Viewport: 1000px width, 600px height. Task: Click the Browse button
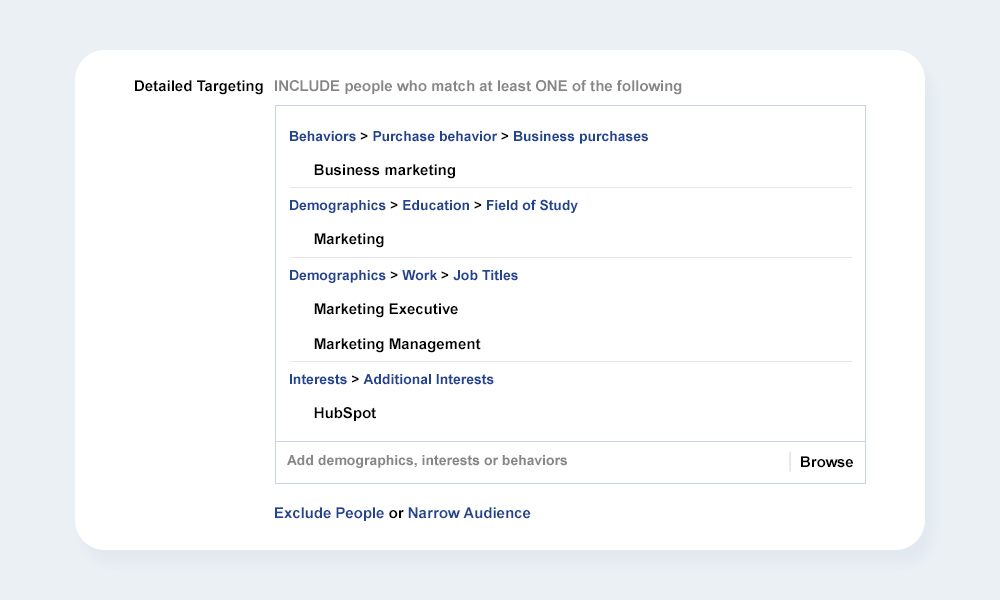827,462
